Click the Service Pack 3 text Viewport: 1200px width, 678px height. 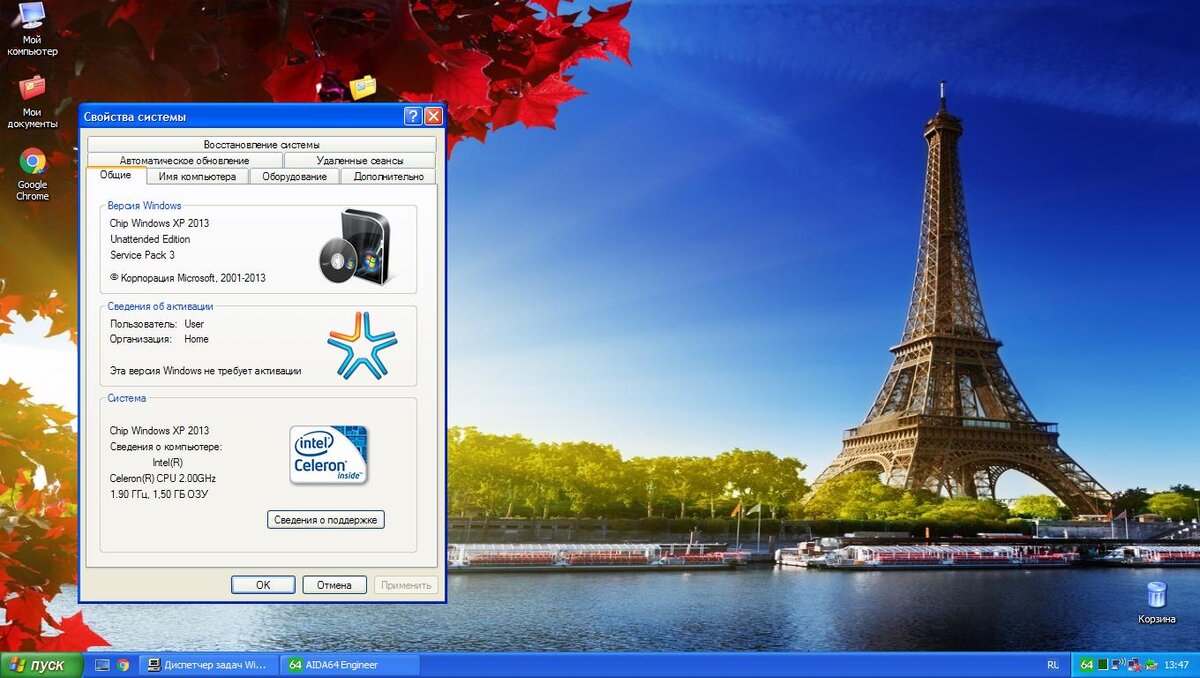142,255
